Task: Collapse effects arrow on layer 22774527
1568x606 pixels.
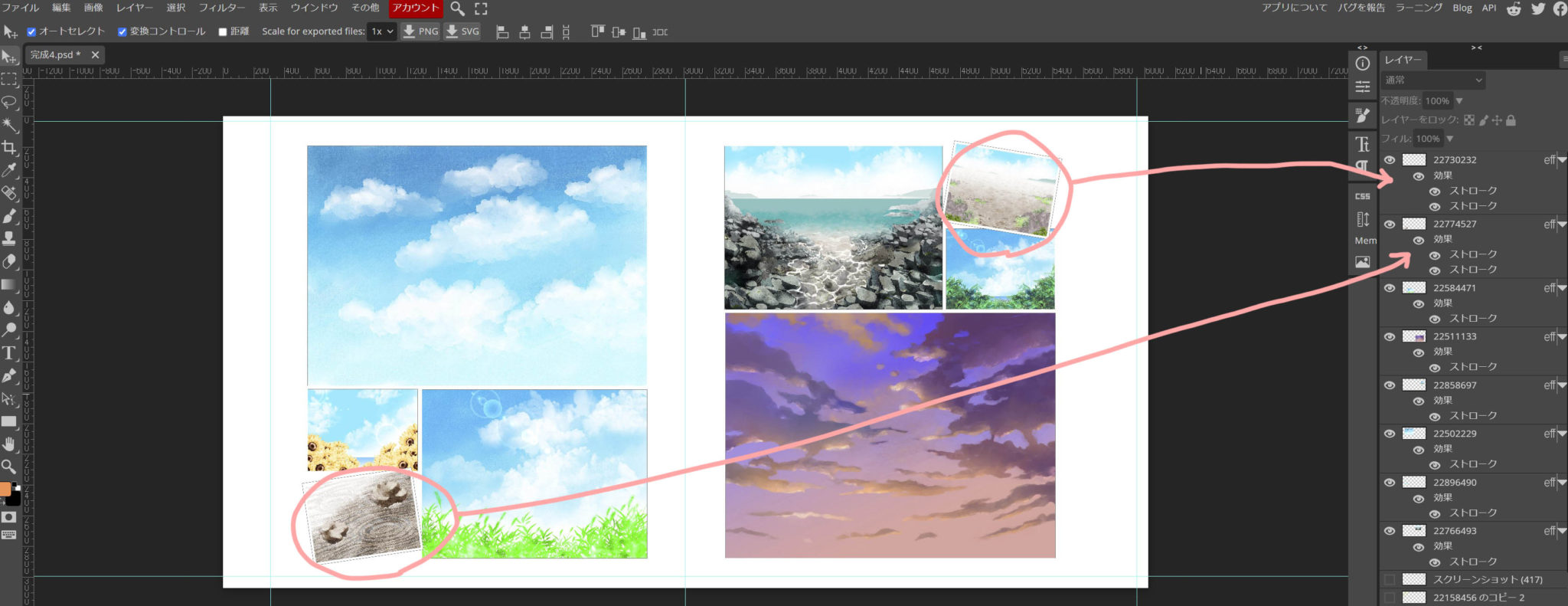Action: pos(1562,224)
